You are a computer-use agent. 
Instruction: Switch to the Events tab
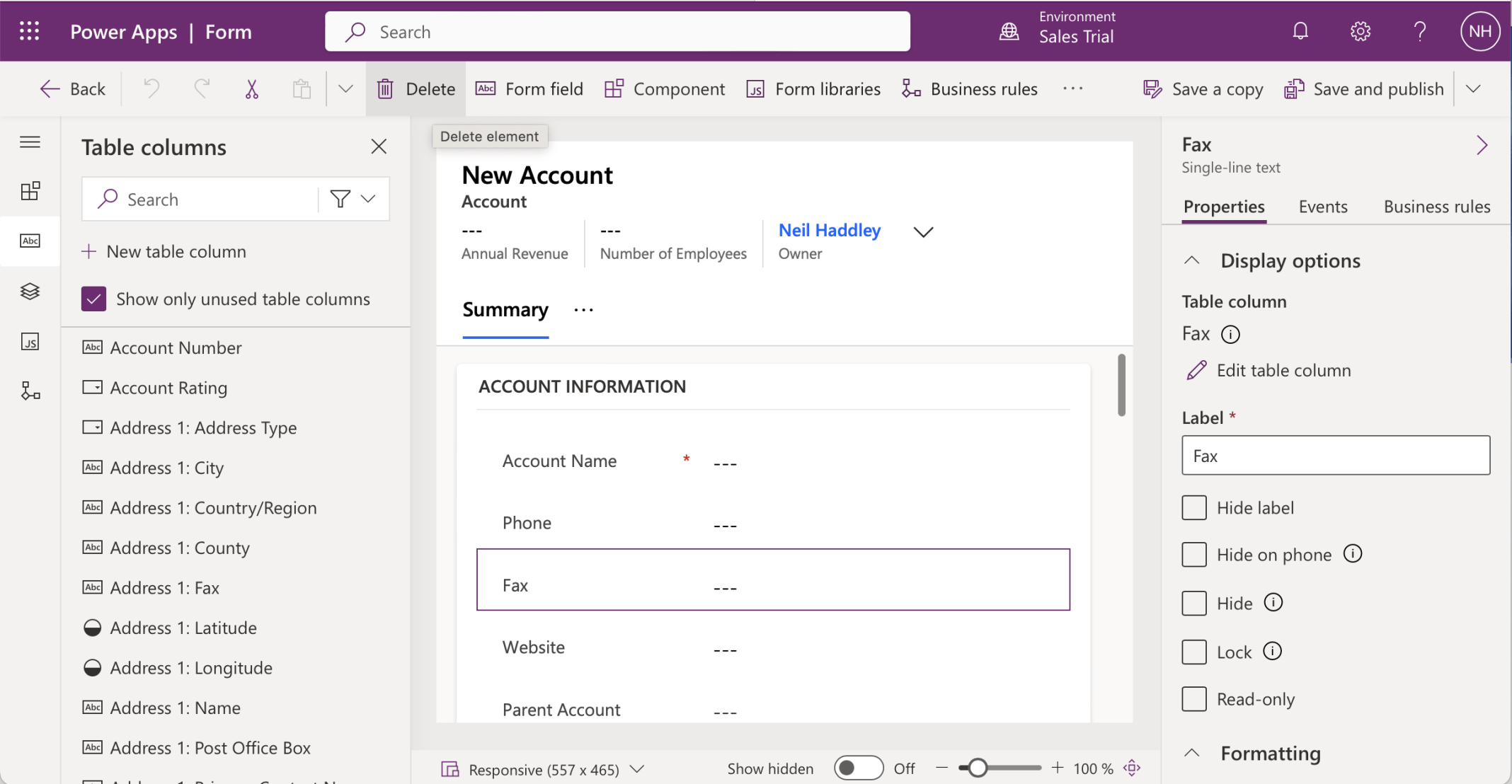click(1322, 207)
